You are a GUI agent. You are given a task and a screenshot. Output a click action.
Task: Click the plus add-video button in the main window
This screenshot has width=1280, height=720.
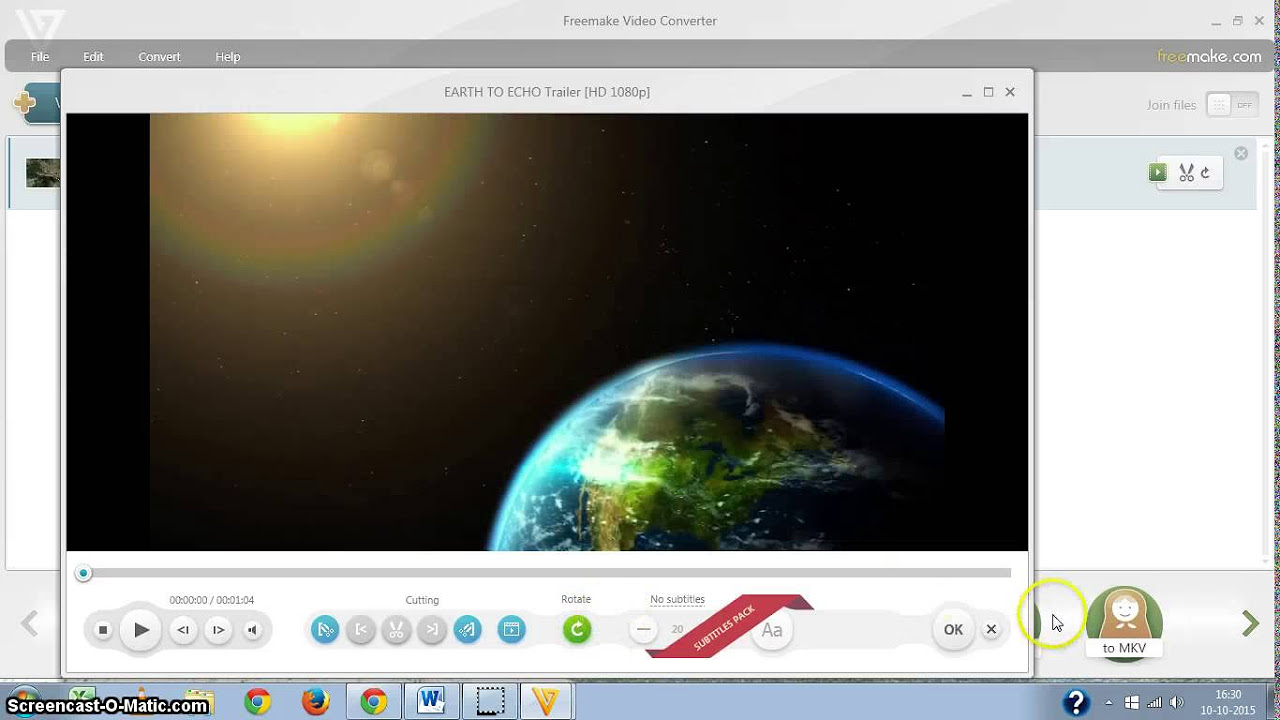point(24,102)
